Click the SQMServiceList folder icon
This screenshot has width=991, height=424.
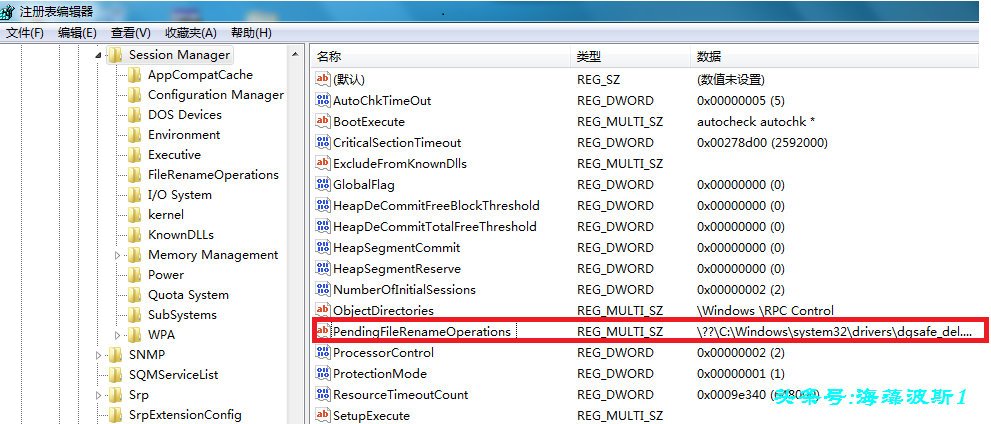[x=115, y=375]
